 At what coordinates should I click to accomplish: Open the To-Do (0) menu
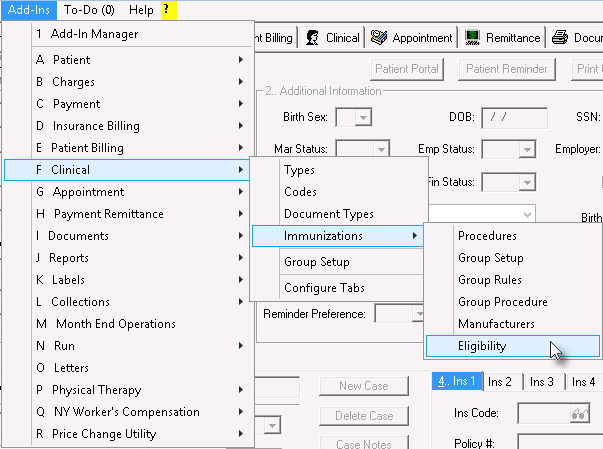89,10
